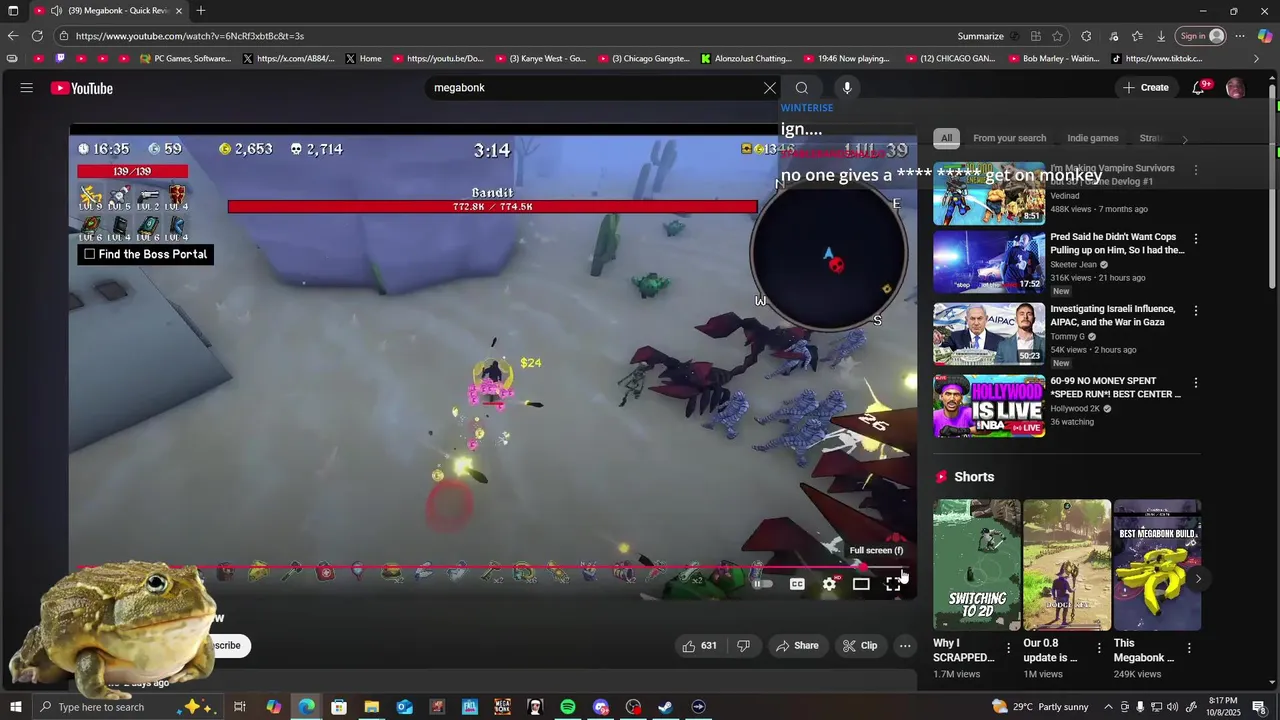Open options for Tommy G video
1280x720 pixels.
[1195, 311]
